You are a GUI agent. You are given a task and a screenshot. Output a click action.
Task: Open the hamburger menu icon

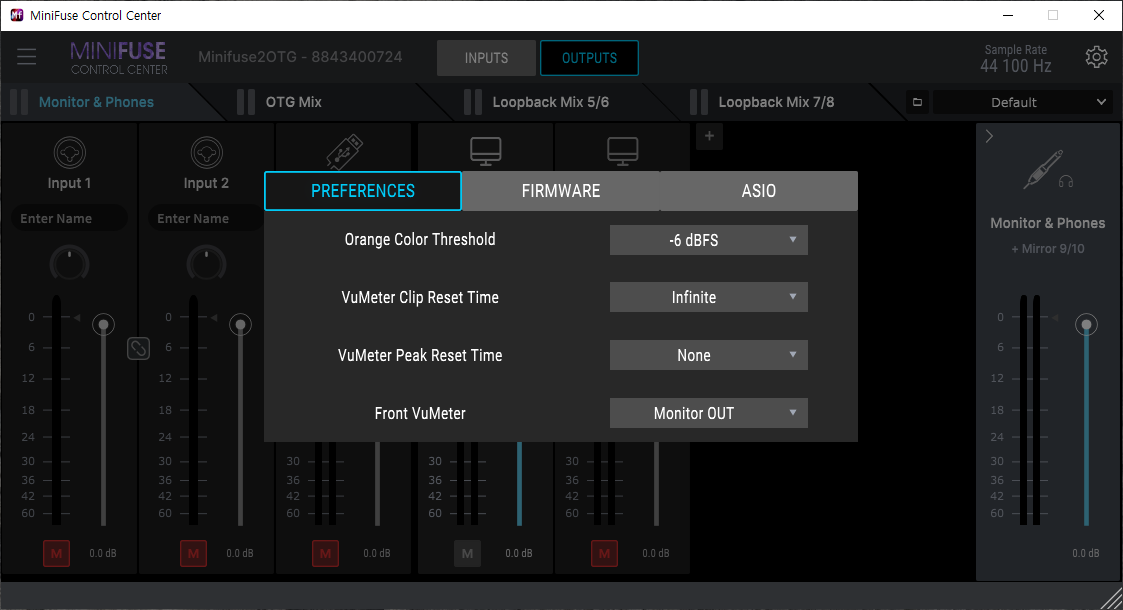tap(26, 57)
